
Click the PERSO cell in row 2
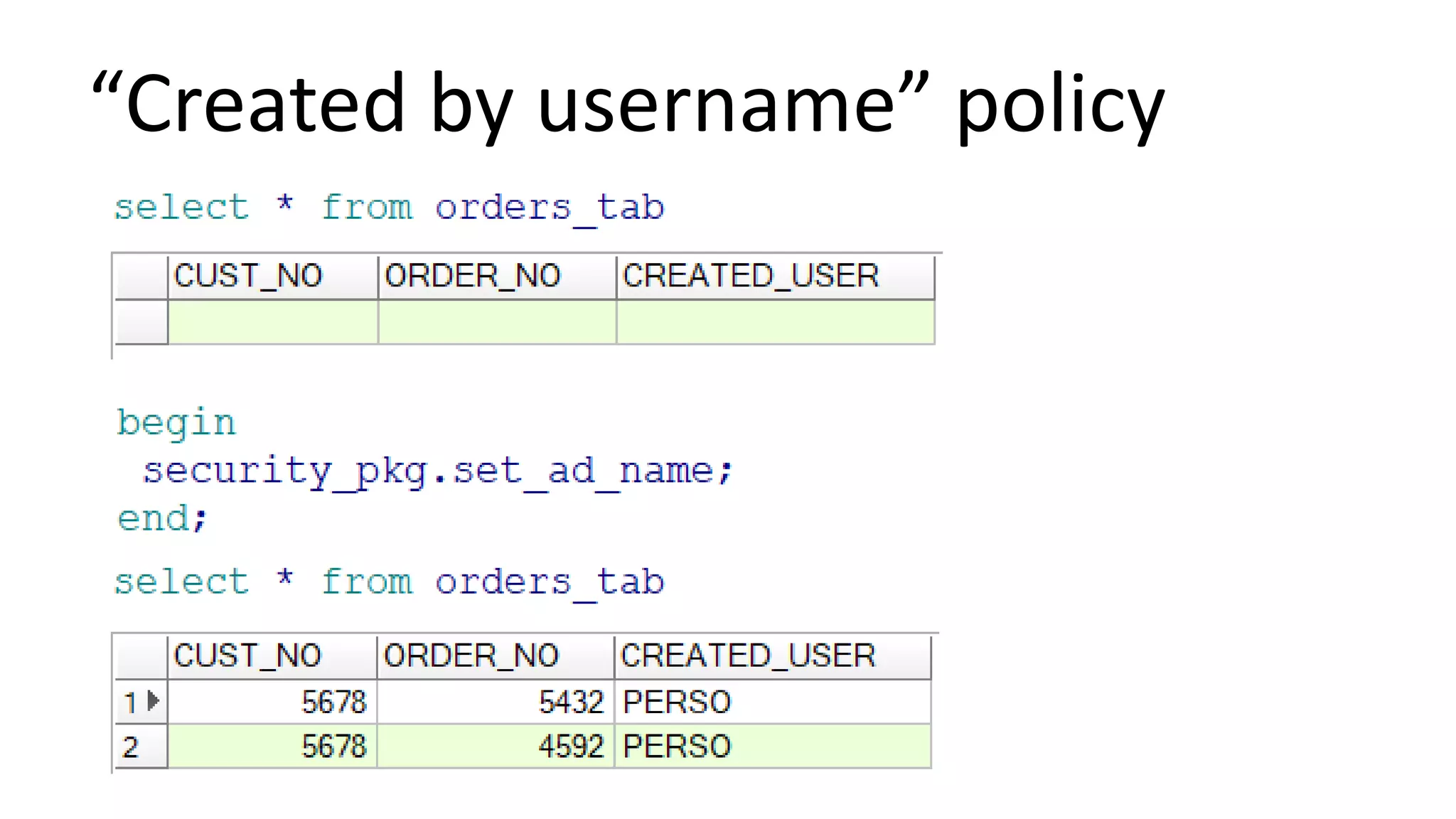click(x=773, y=746)
